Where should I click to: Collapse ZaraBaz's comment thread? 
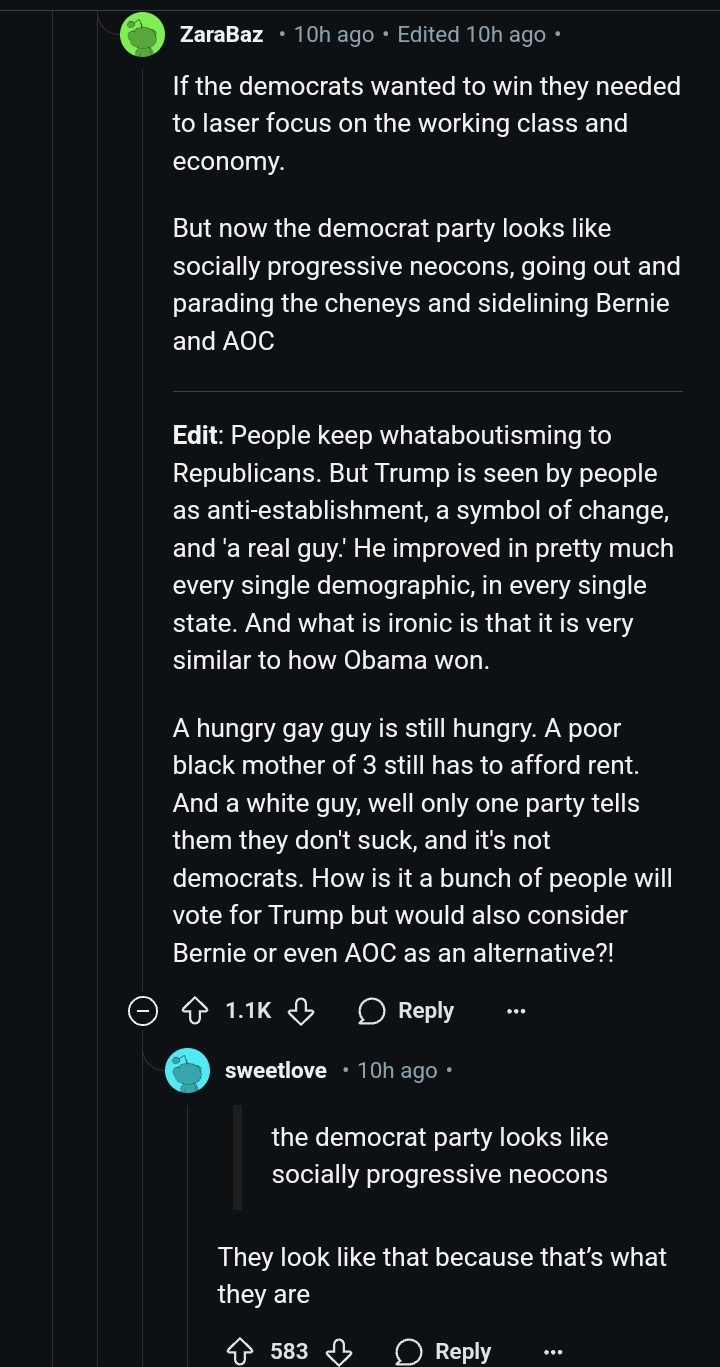point(142,1011)
